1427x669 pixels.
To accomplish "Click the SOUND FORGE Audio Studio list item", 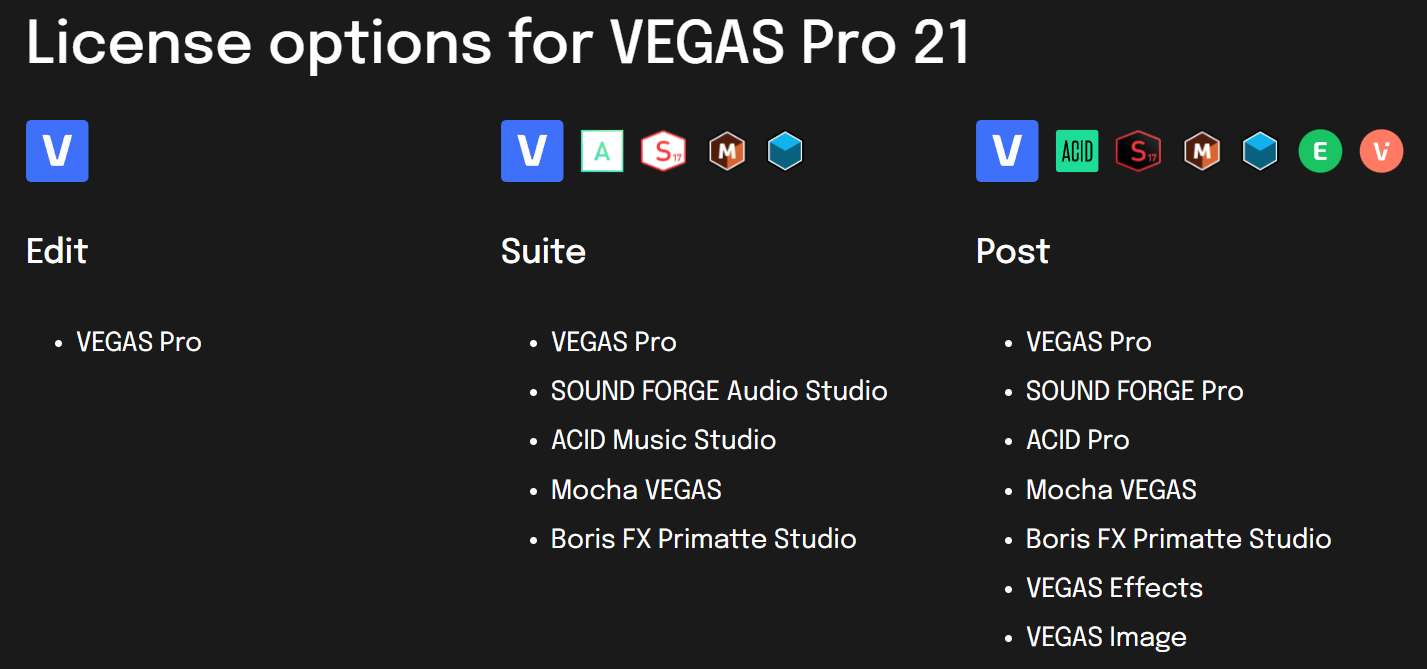I will [719, 391].
